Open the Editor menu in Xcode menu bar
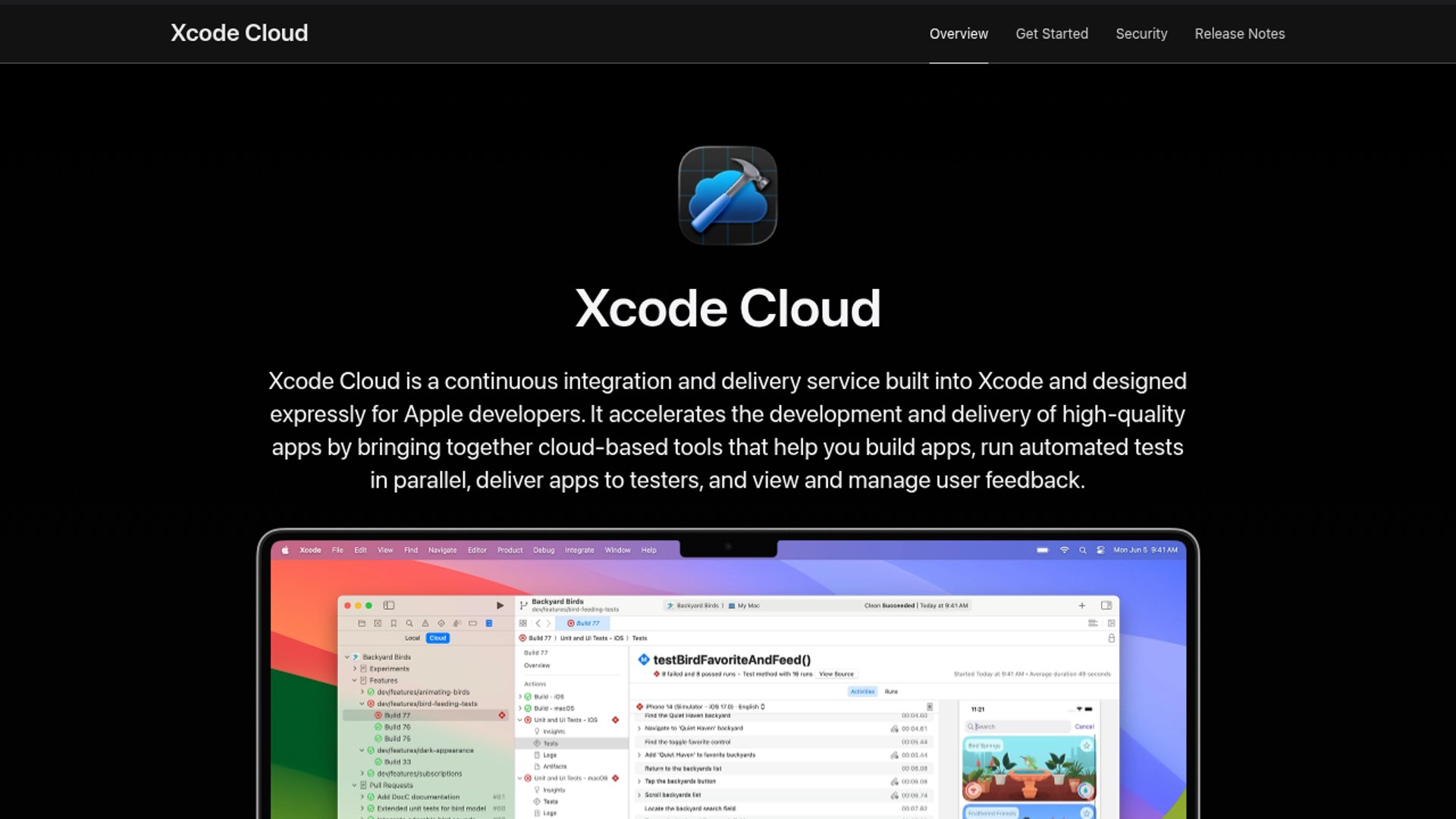Image resolution: width=1456 pixels, height=819 pixels. point(477,551)
